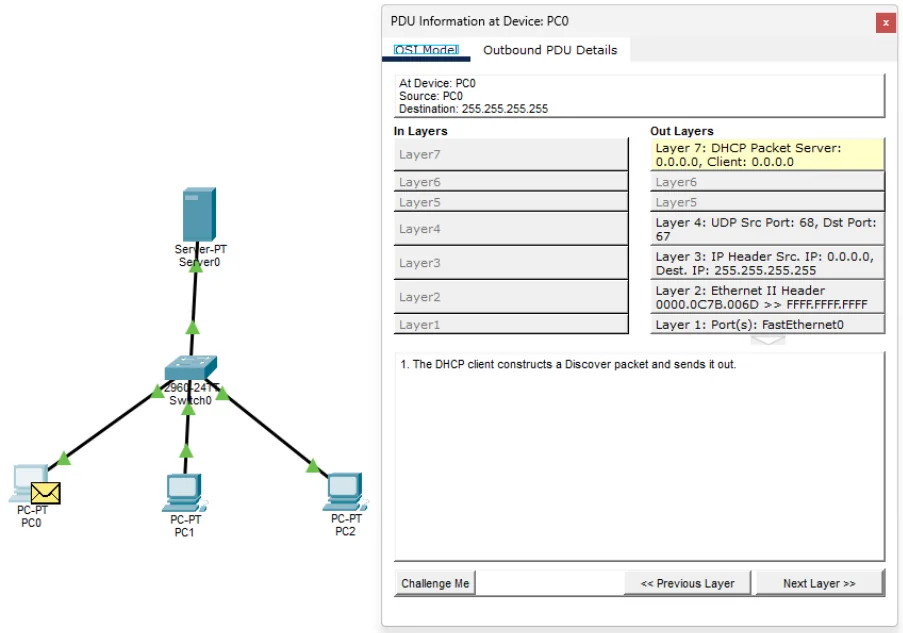The height and width of the screenshot is (633, 903).
Task: Click the In Layers Layer3 row
Action: point(511,263)
